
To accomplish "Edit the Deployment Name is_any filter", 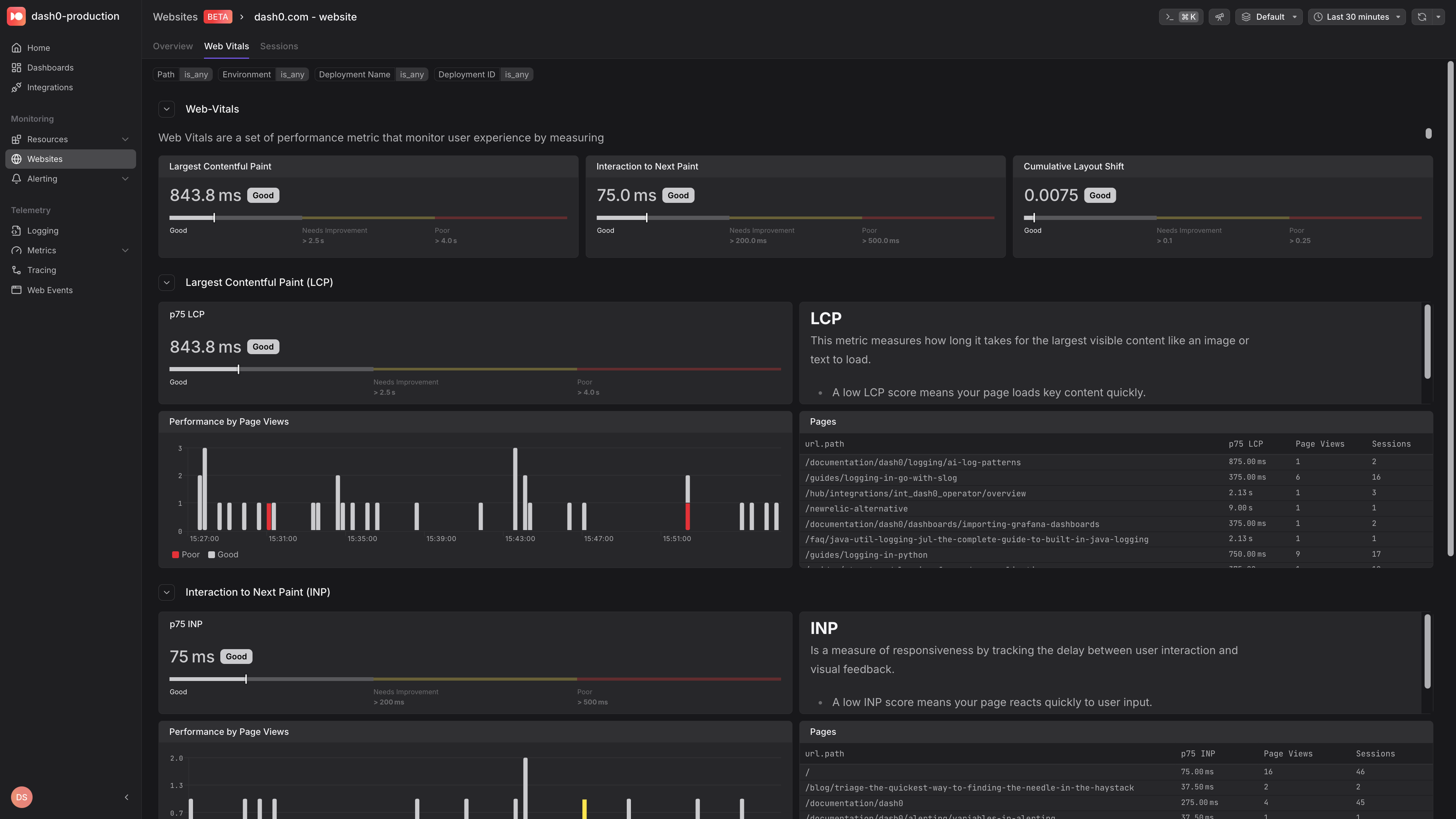I will tap(371, 75).
